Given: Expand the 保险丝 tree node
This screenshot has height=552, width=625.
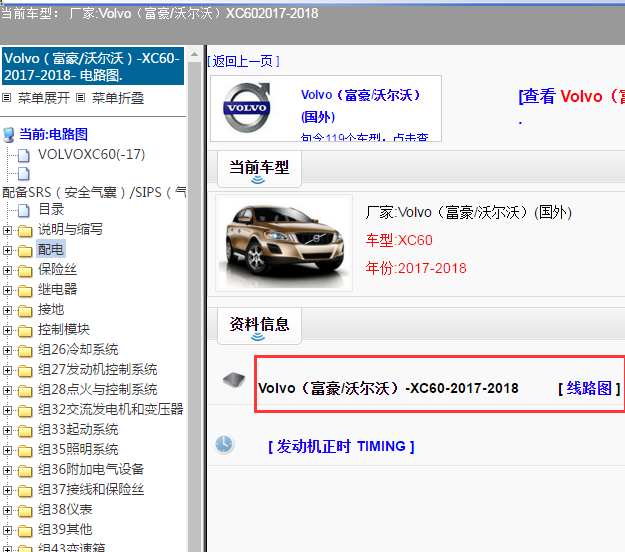Looking at the screenshot, I should (7, 270).
